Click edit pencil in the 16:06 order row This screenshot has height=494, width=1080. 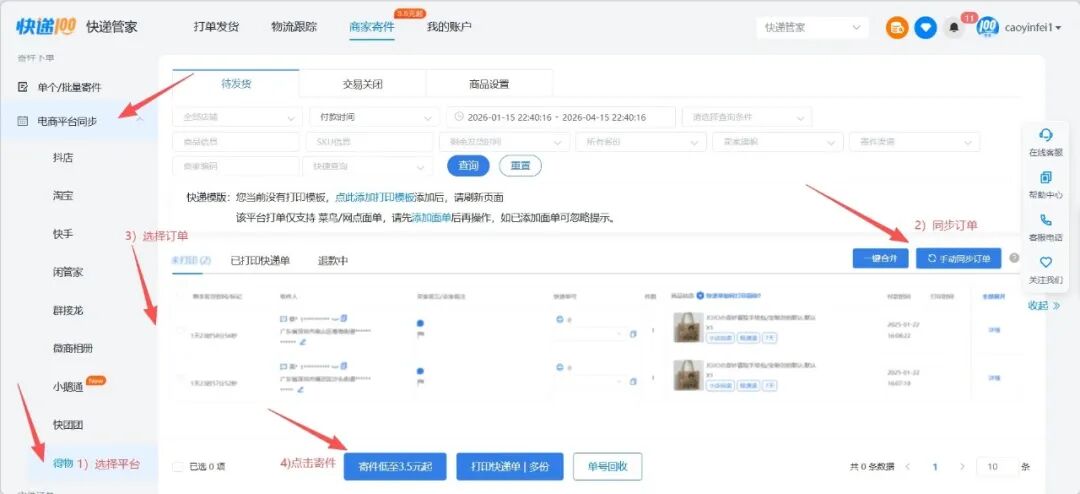coord(302,342)
